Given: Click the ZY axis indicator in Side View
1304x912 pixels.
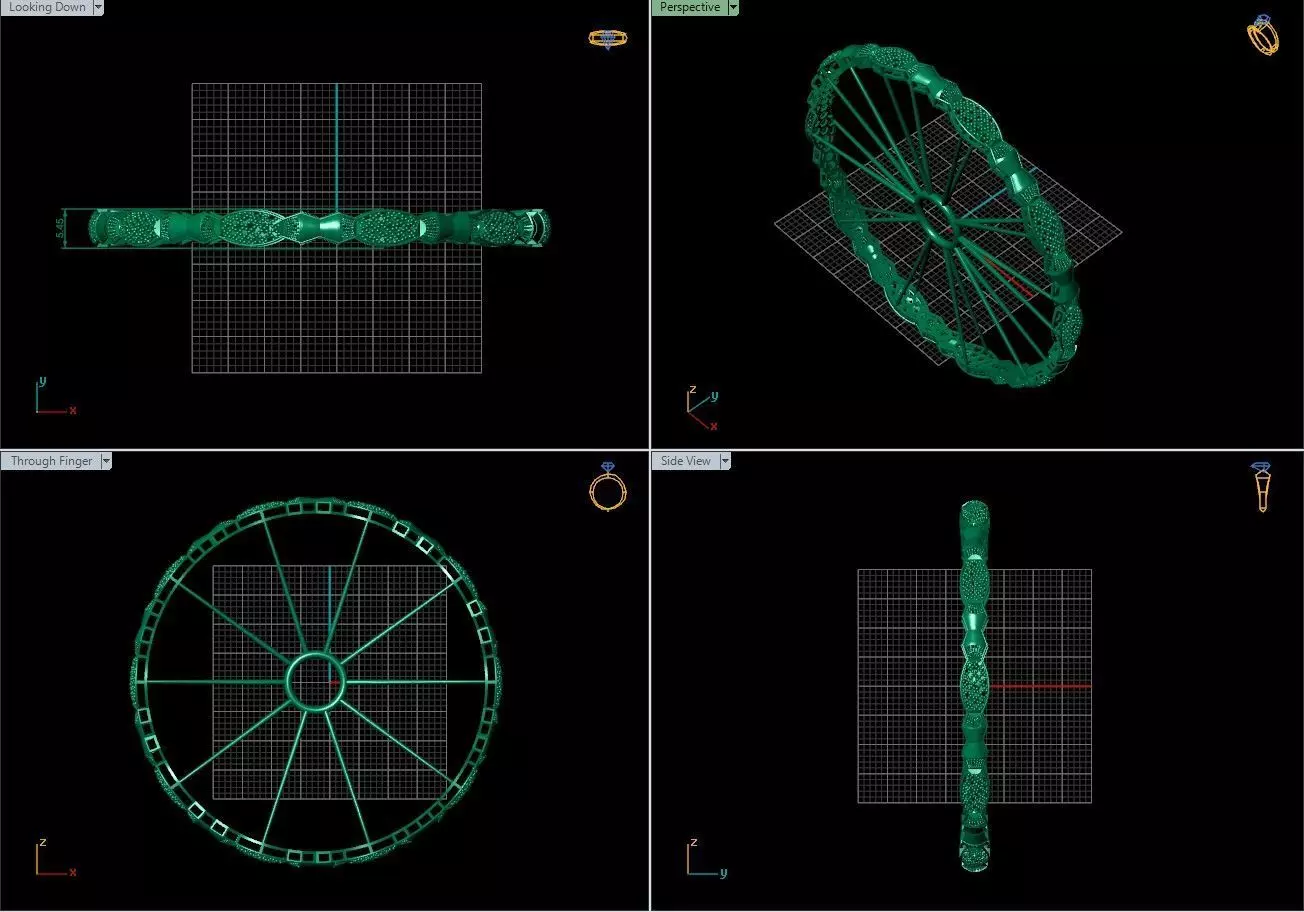Looking at the screenshot, I should (x=707, y=858).
